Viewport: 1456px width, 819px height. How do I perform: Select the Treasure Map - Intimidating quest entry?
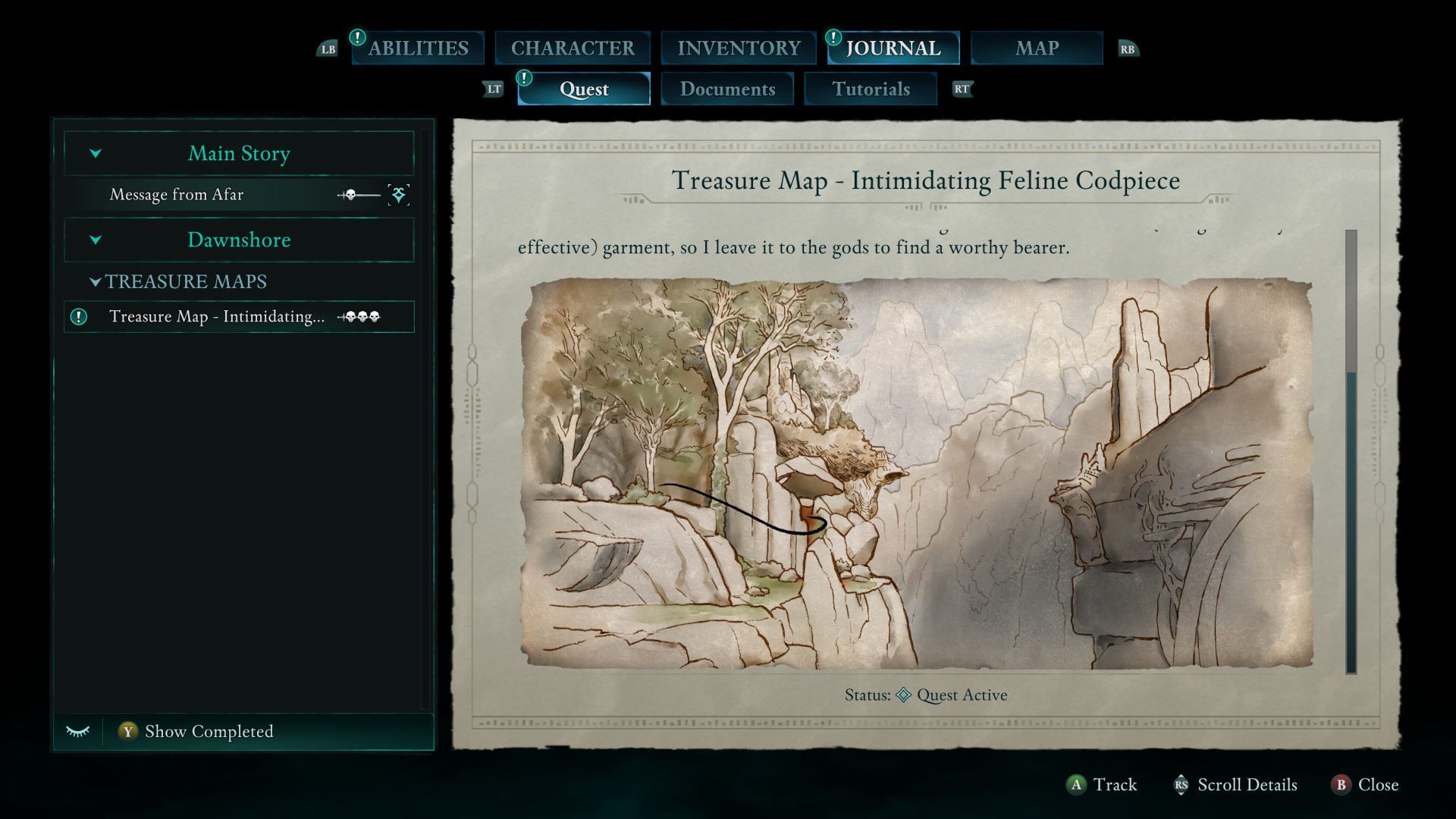239,317
